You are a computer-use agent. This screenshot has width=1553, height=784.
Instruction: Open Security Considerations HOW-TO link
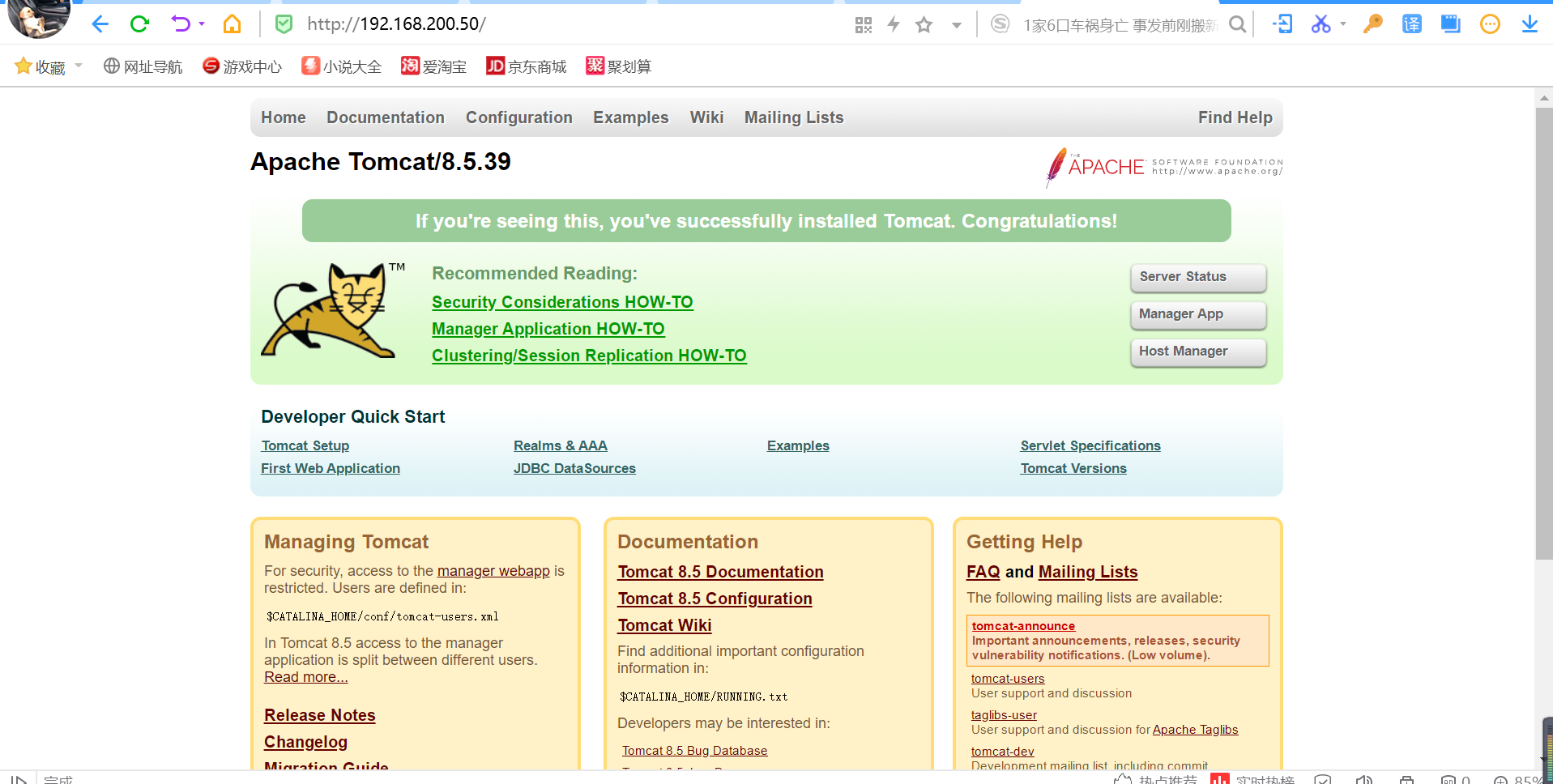pyautogui.click(x=562, y=302)
